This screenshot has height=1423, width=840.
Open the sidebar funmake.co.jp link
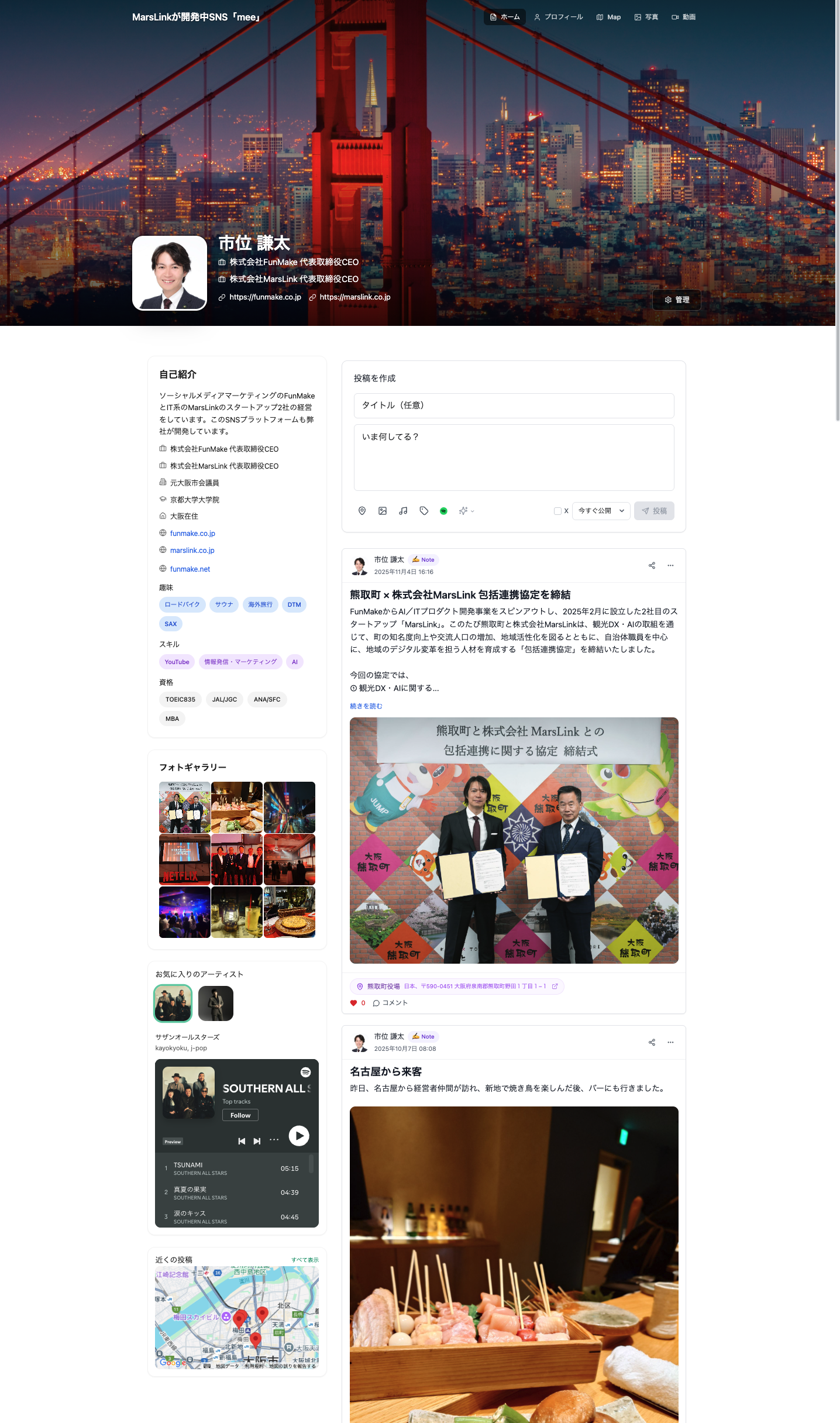[192, 534]
